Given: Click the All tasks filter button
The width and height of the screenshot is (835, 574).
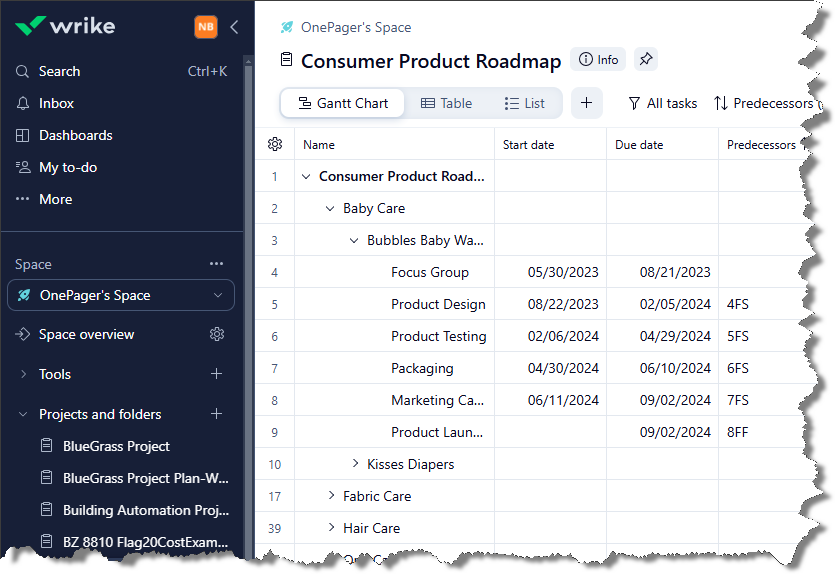Looking at the screenshot, I should 662,103.
